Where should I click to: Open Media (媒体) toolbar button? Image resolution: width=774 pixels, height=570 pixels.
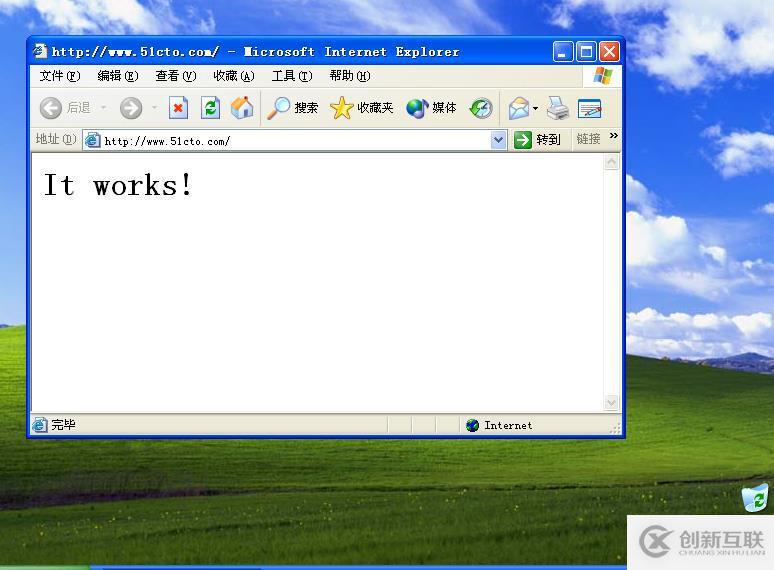click(x=431, y=108)
